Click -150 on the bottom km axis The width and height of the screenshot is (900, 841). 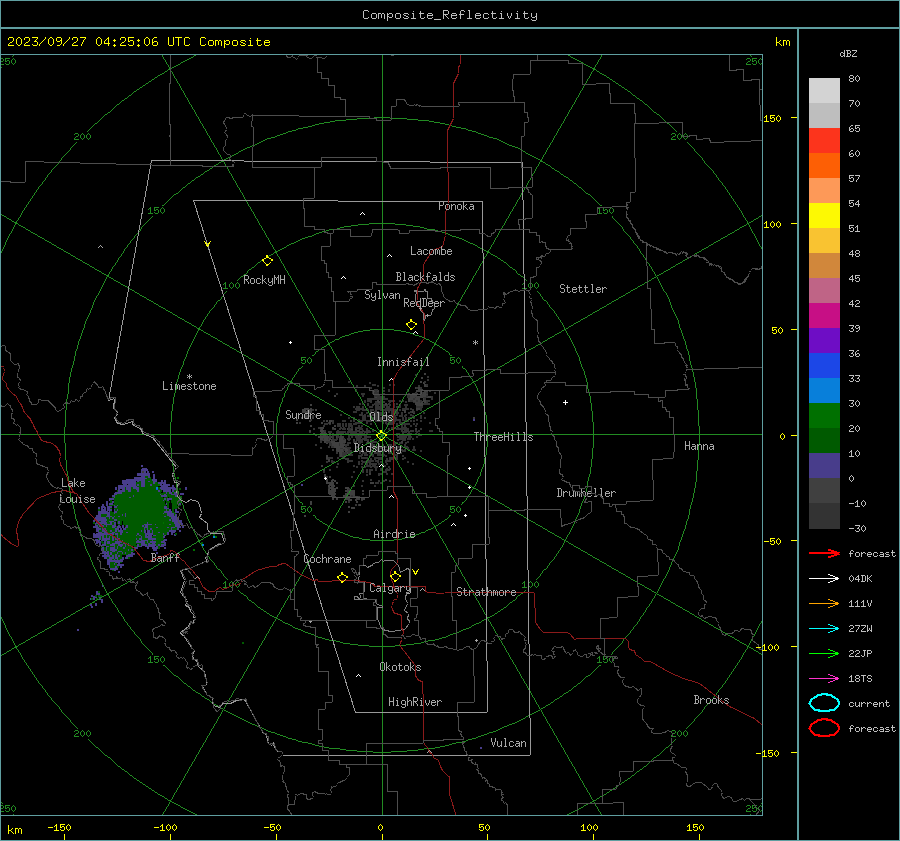click(59, 827)
